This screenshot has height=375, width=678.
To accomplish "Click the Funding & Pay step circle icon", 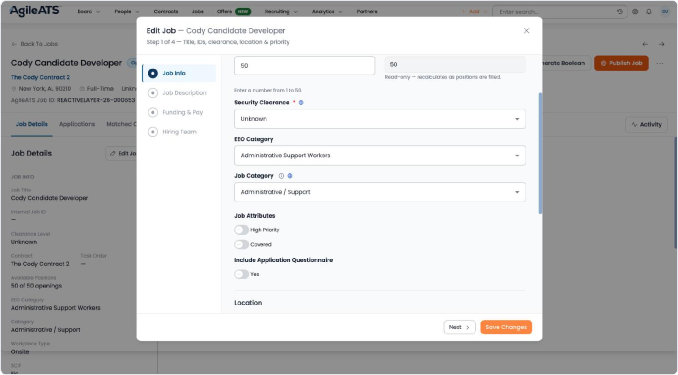I will click(x=153, y=112).
